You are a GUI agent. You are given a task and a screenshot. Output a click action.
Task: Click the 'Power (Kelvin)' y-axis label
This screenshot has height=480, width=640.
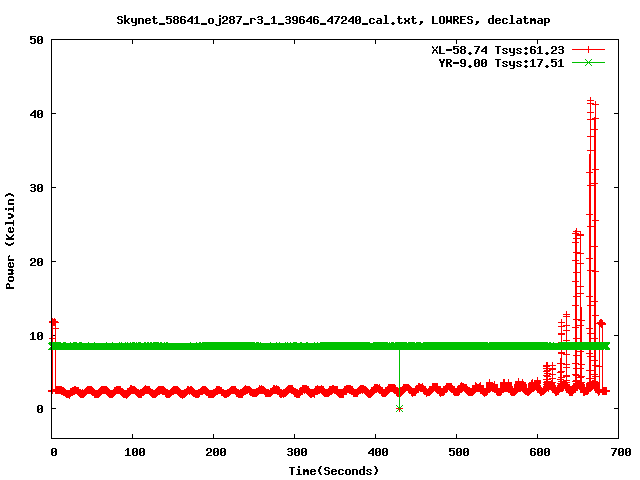click(10, 241)
